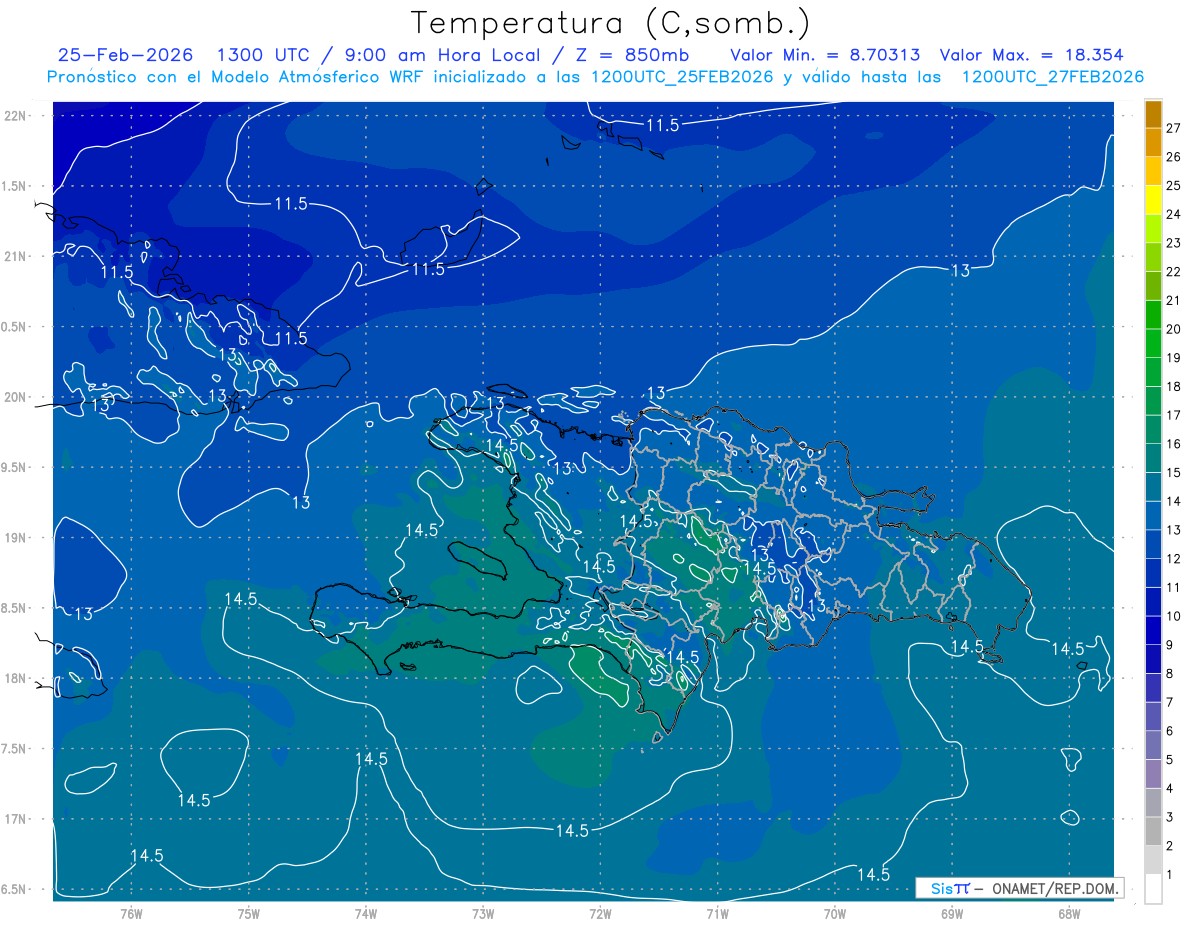Click the longitude label "75W"

249,914
